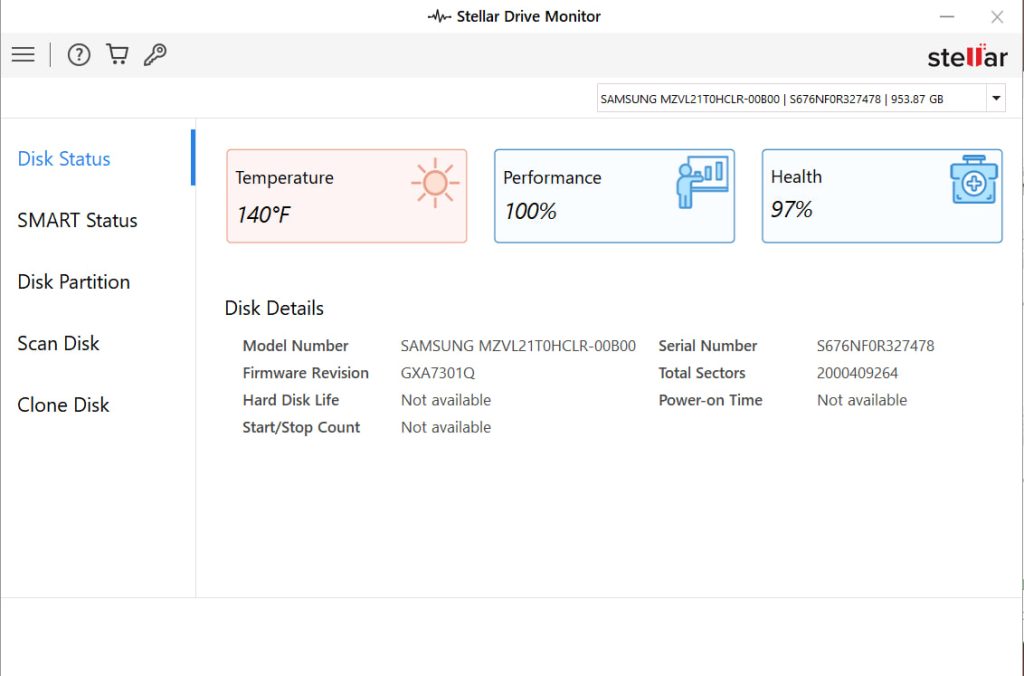
Task: Open the SMART Status section
Action: click(77, 220)
